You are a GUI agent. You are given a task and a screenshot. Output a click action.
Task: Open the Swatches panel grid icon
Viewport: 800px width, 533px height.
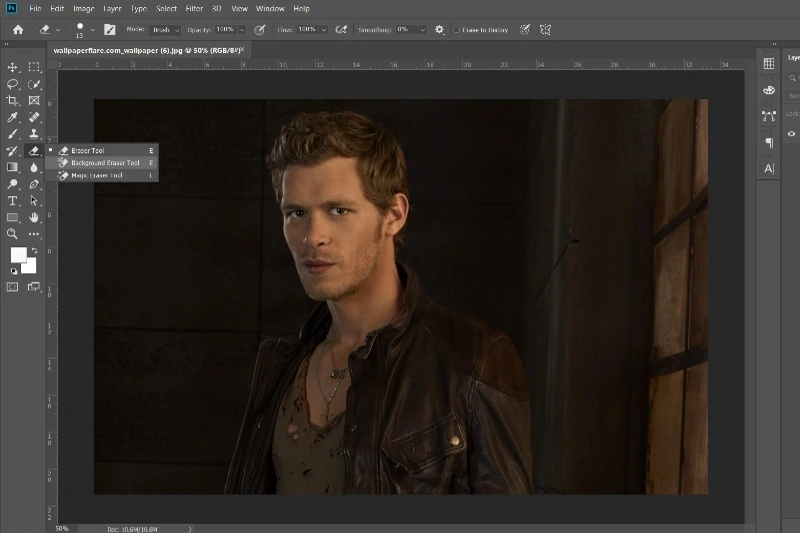769,63
